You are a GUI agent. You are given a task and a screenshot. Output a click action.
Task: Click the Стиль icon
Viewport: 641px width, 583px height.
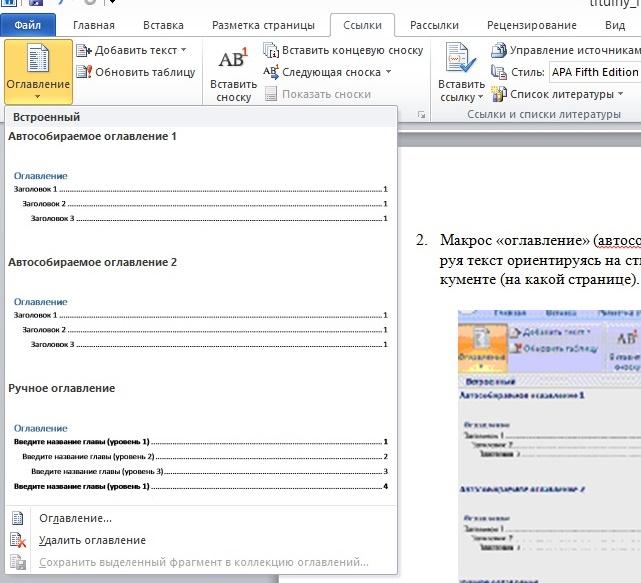[x=499, y=72]
